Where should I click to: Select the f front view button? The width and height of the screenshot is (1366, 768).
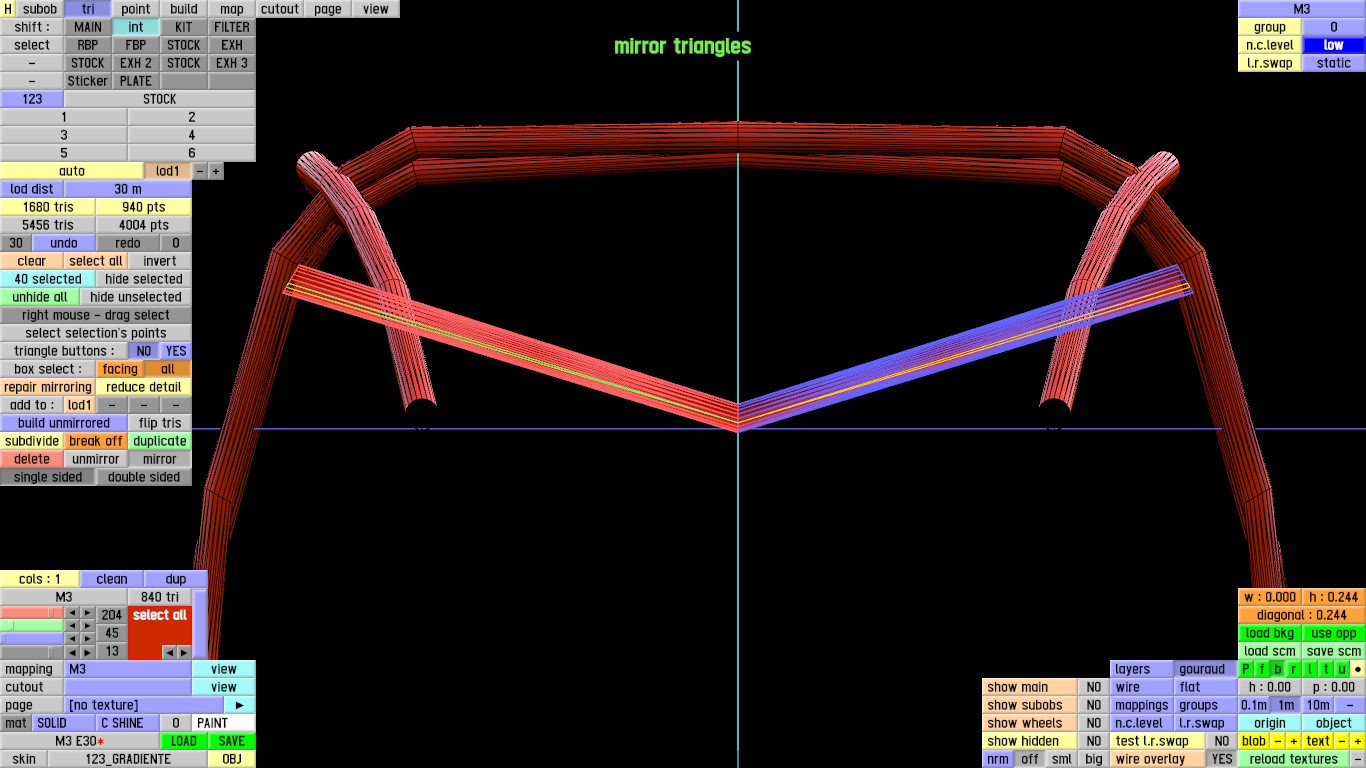click(1262, 669)
